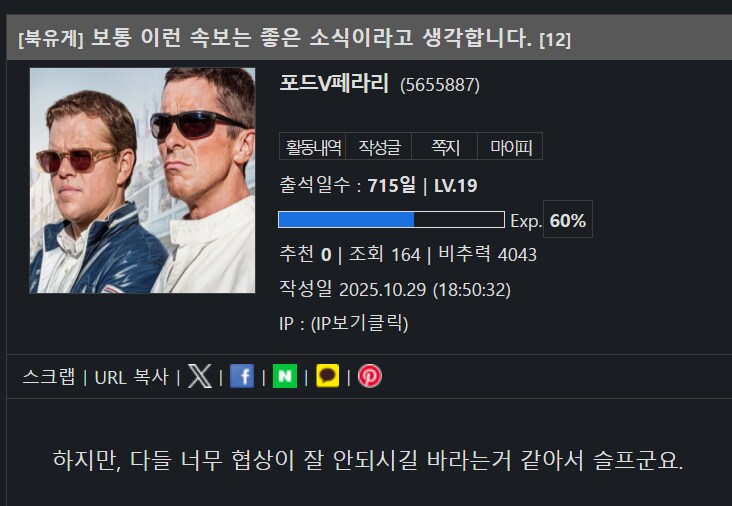Jump to comments via [12] count
Image resolution: width=732 pixels, height=506 pixels.
pyautogui.click(x=555, y=40)
